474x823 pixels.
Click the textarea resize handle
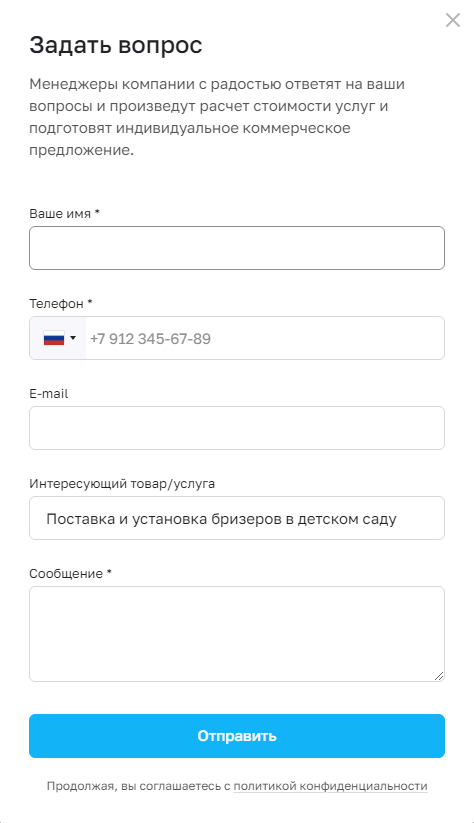point(439,676)
